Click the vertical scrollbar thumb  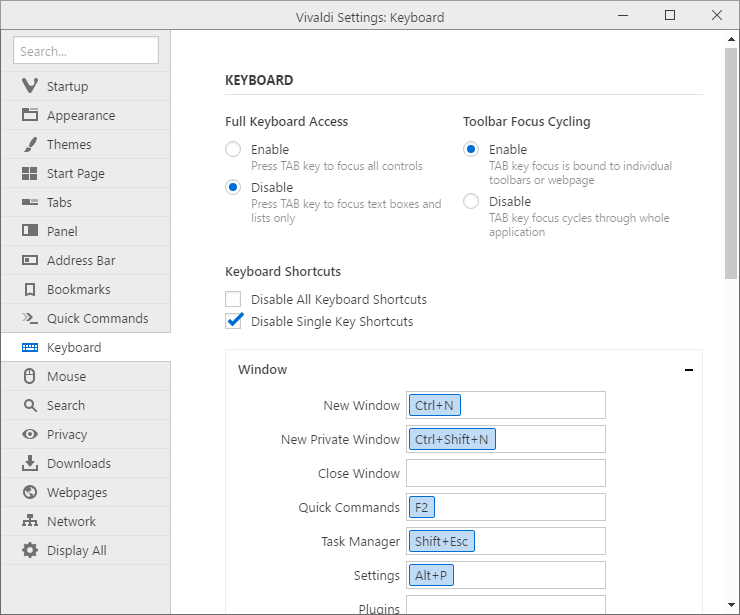tap(731, 160)
